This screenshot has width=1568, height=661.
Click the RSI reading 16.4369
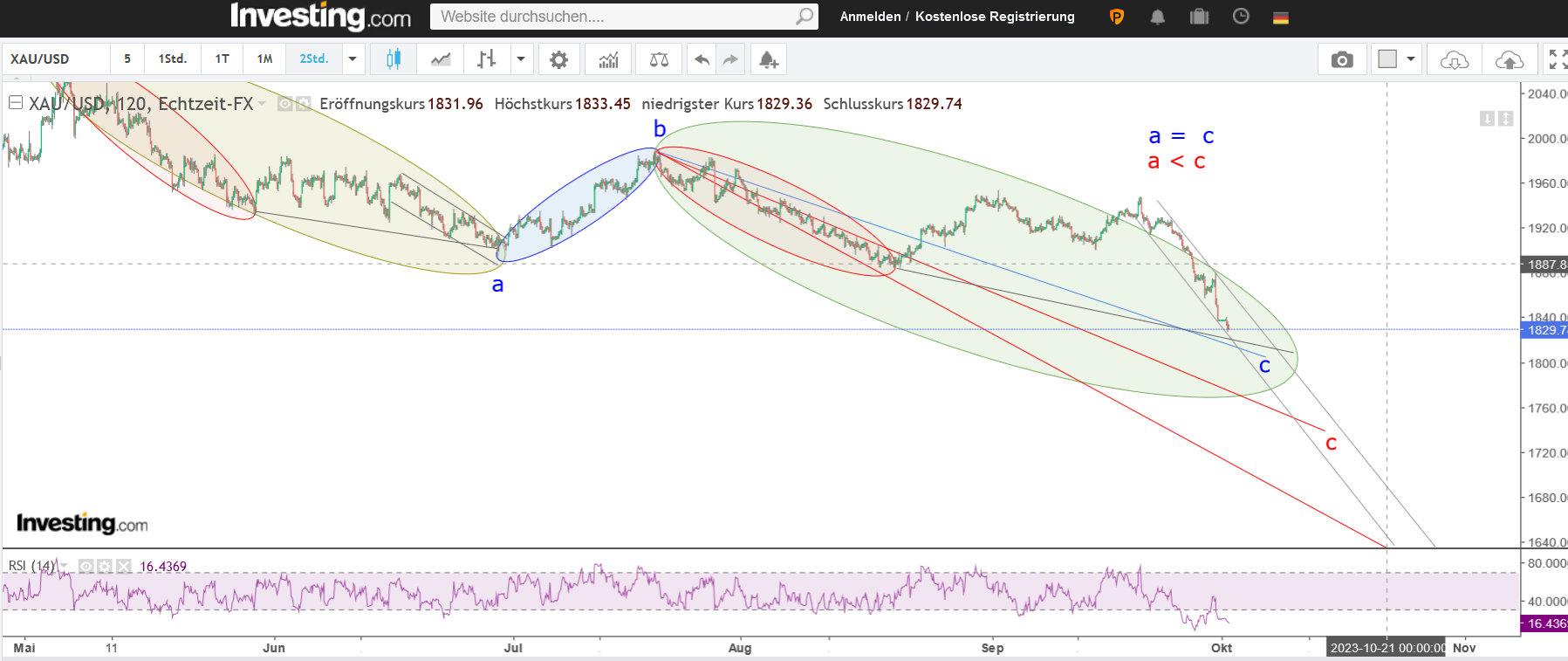163,567
